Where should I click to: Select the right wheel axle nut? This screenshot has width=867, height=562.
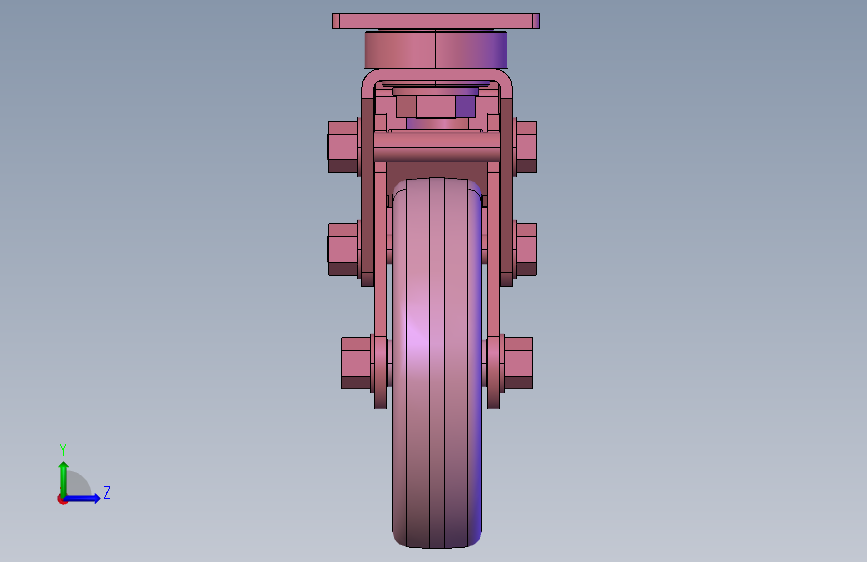518,363
